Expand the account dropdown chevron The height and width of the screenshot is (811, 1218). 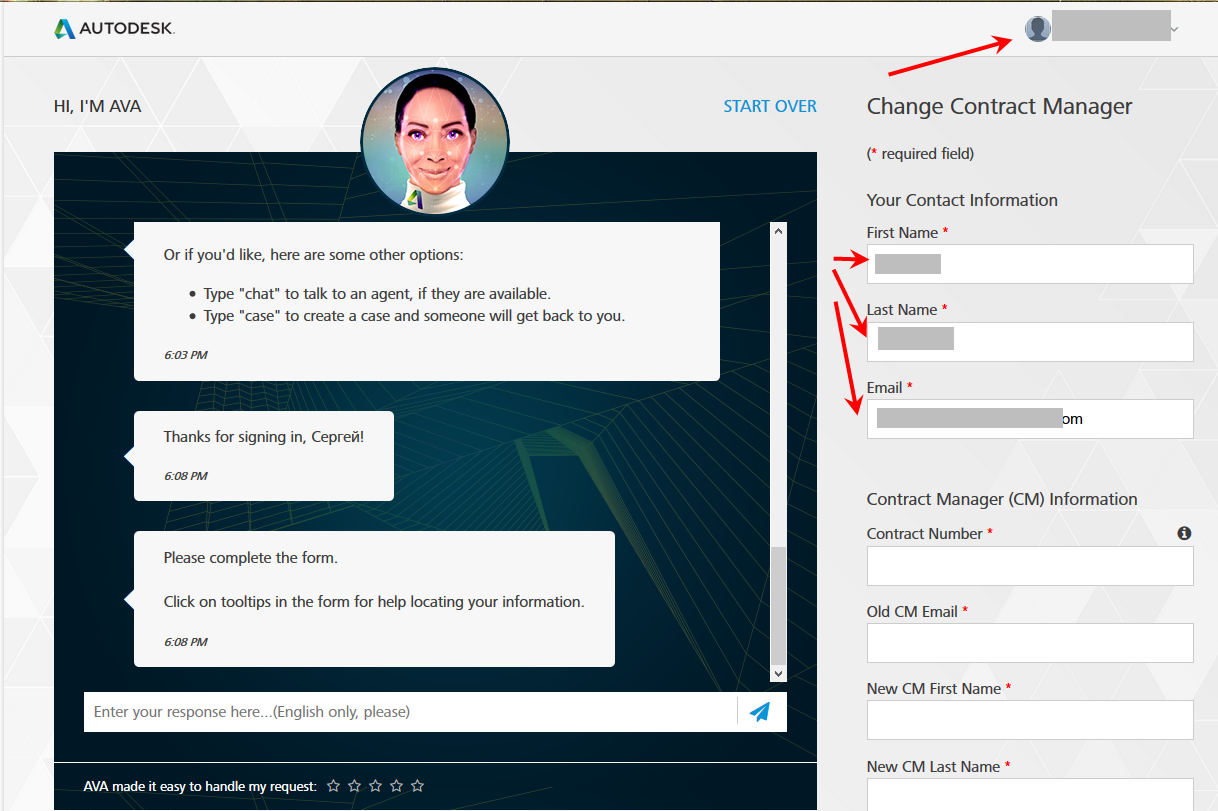click(x=1174, y=30)
